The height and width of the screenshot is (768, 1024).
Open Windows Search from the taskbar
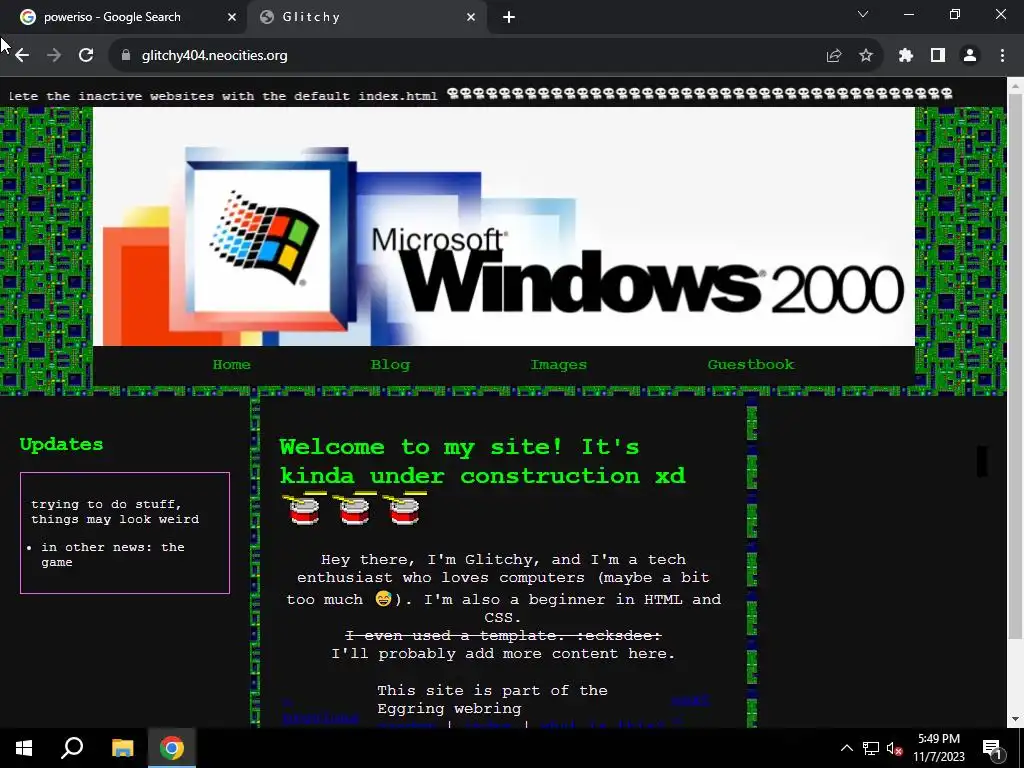tap(72, 748)
